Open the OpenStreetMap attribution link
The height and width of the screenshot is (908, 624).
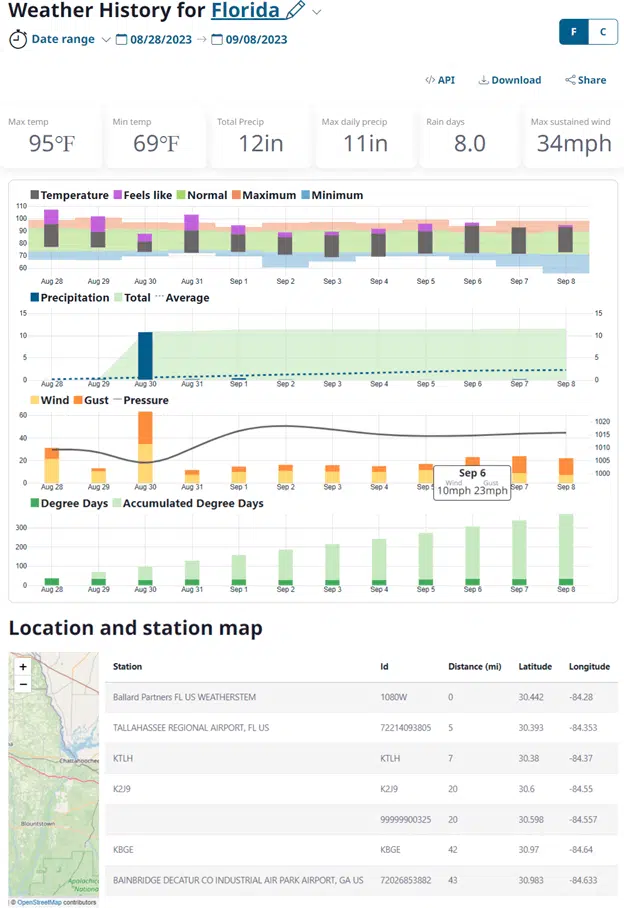[38, 902]
